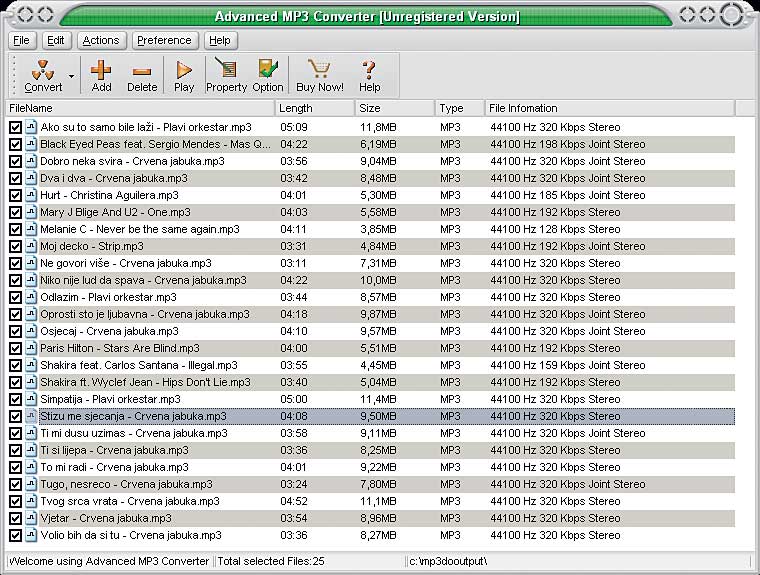Click size 10,0MB of Niko nije lud
Screen dimensions: 760x575
pyautogui.click(x=378, y=280)
